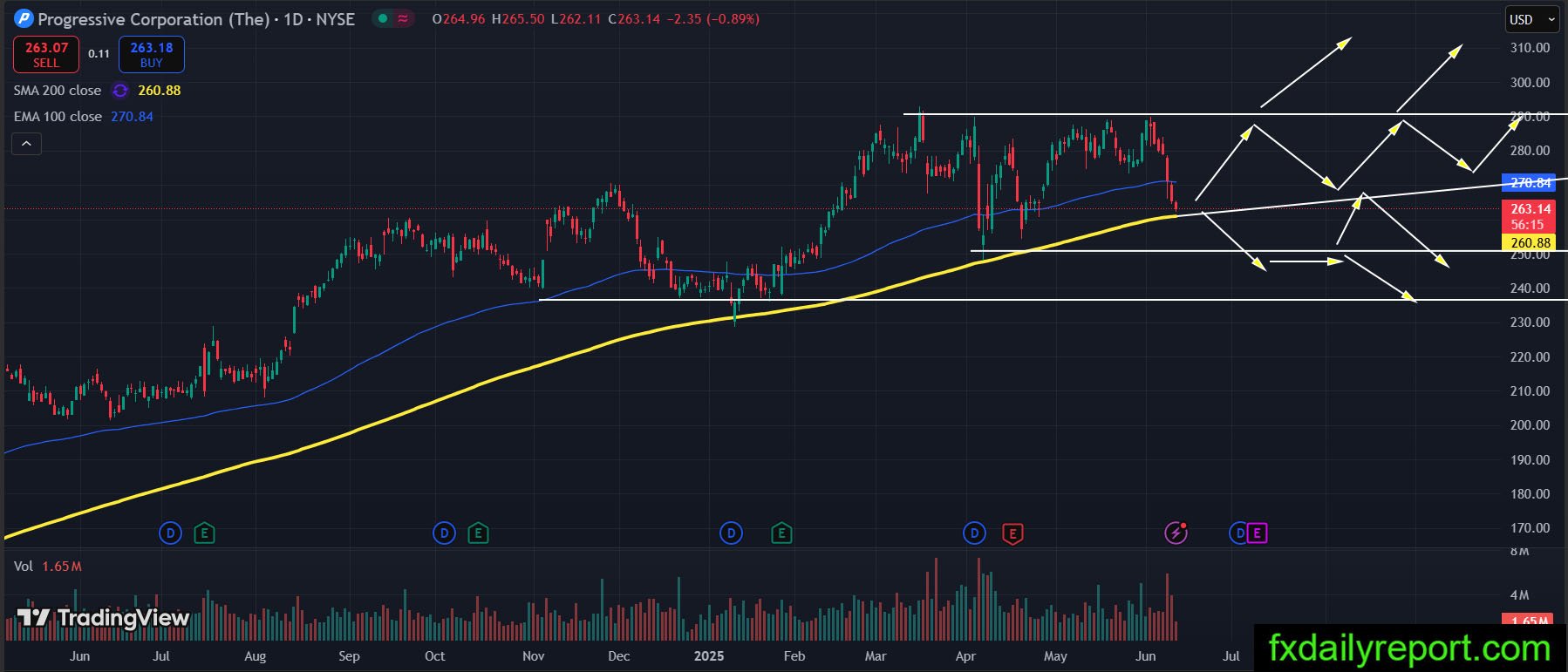This screenshot has width=1568, height=672.
Task: Click the dividend marker in early April
Action: pos(974,533)
